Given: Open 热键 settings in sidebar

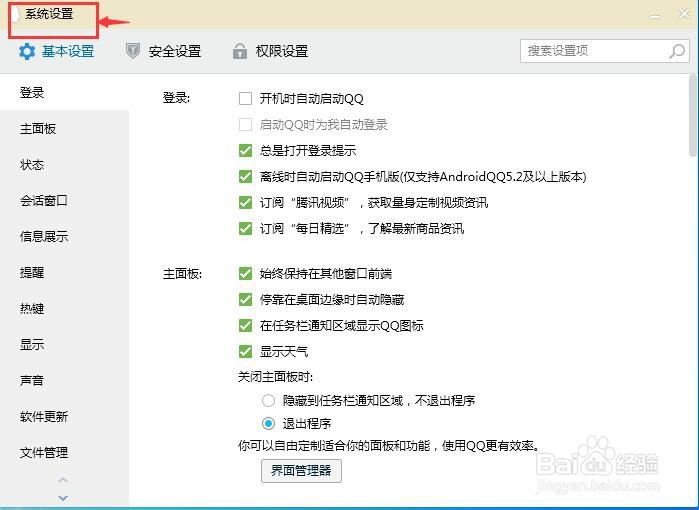Looking at the screenshot, I should pyautogui.click(x=64, y=308).
